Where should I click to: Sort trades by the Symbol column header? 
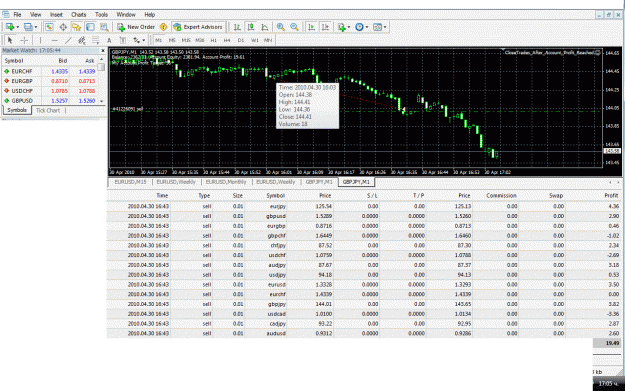point(275,196)
